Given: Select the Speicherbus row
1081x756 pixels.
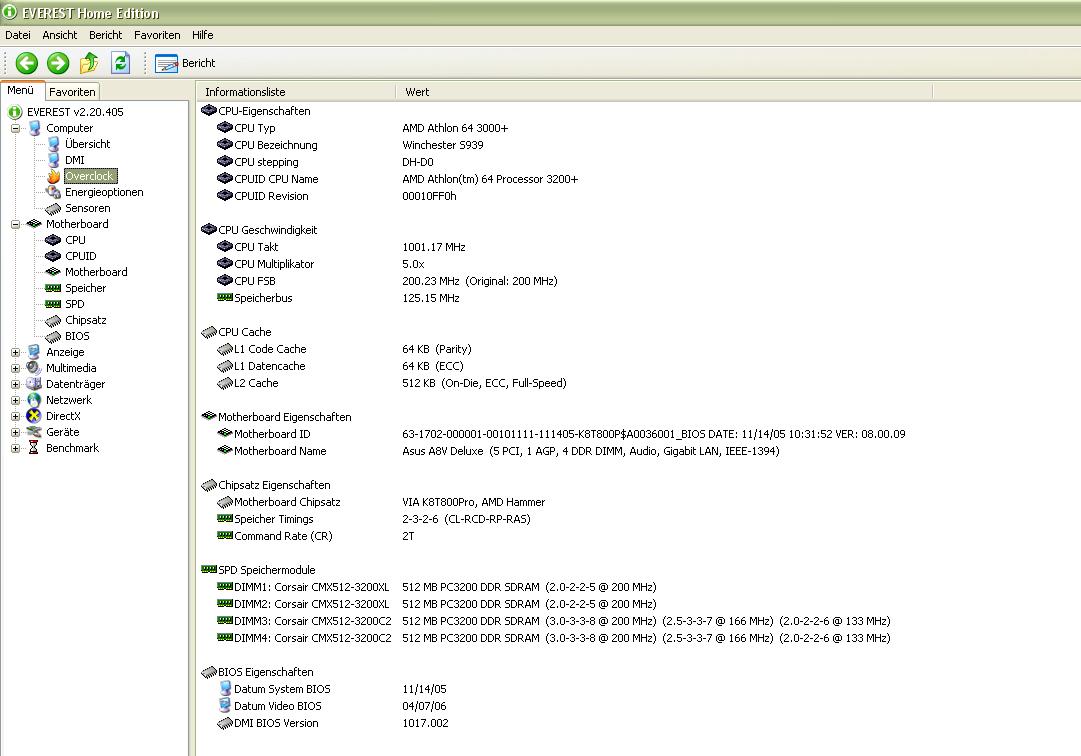Looking at the screenshot, I should 338,298.
